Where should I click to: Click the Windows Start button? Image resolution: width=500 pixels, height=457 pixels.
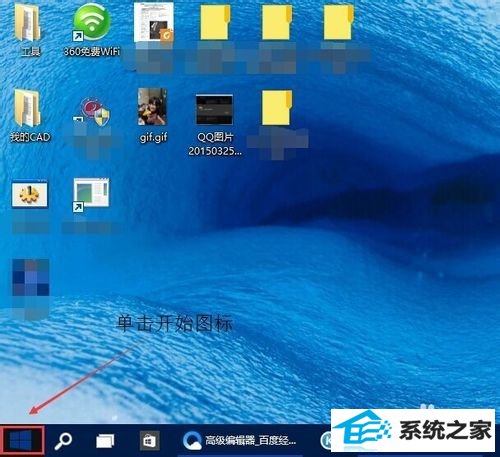click(x=22, y=440)
